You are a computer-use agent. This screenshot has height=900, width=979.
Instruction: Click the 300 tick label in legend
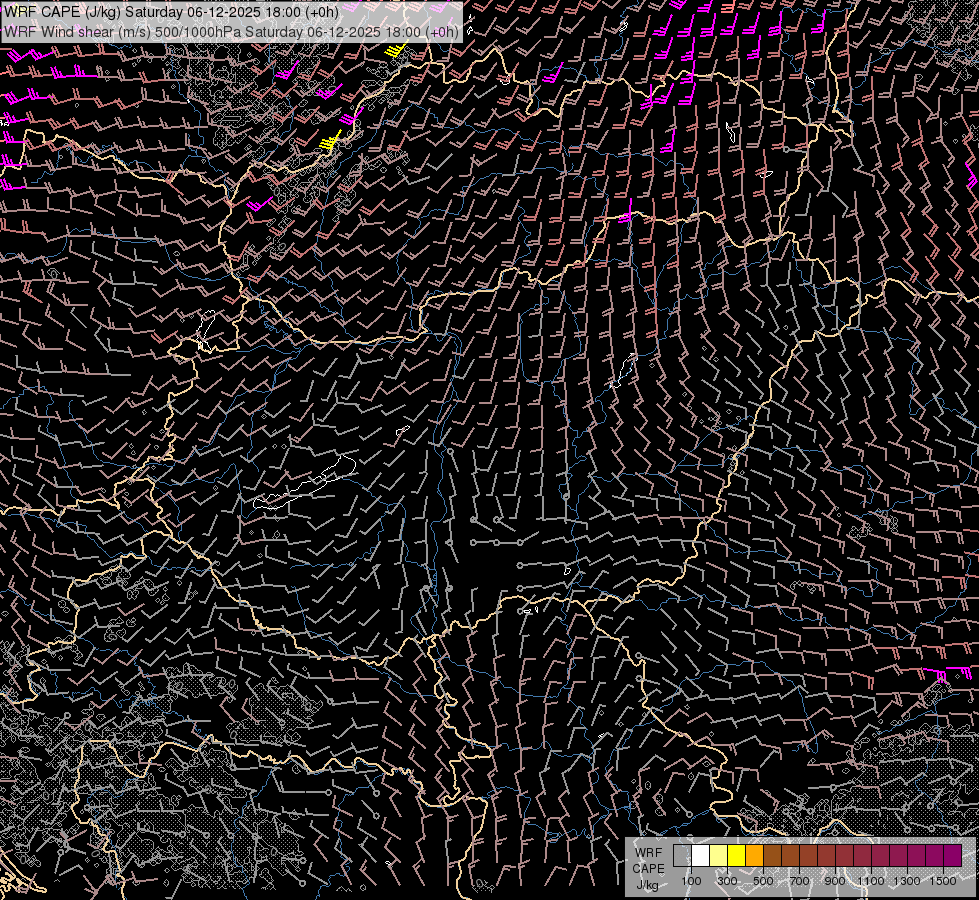click(727, 881)
